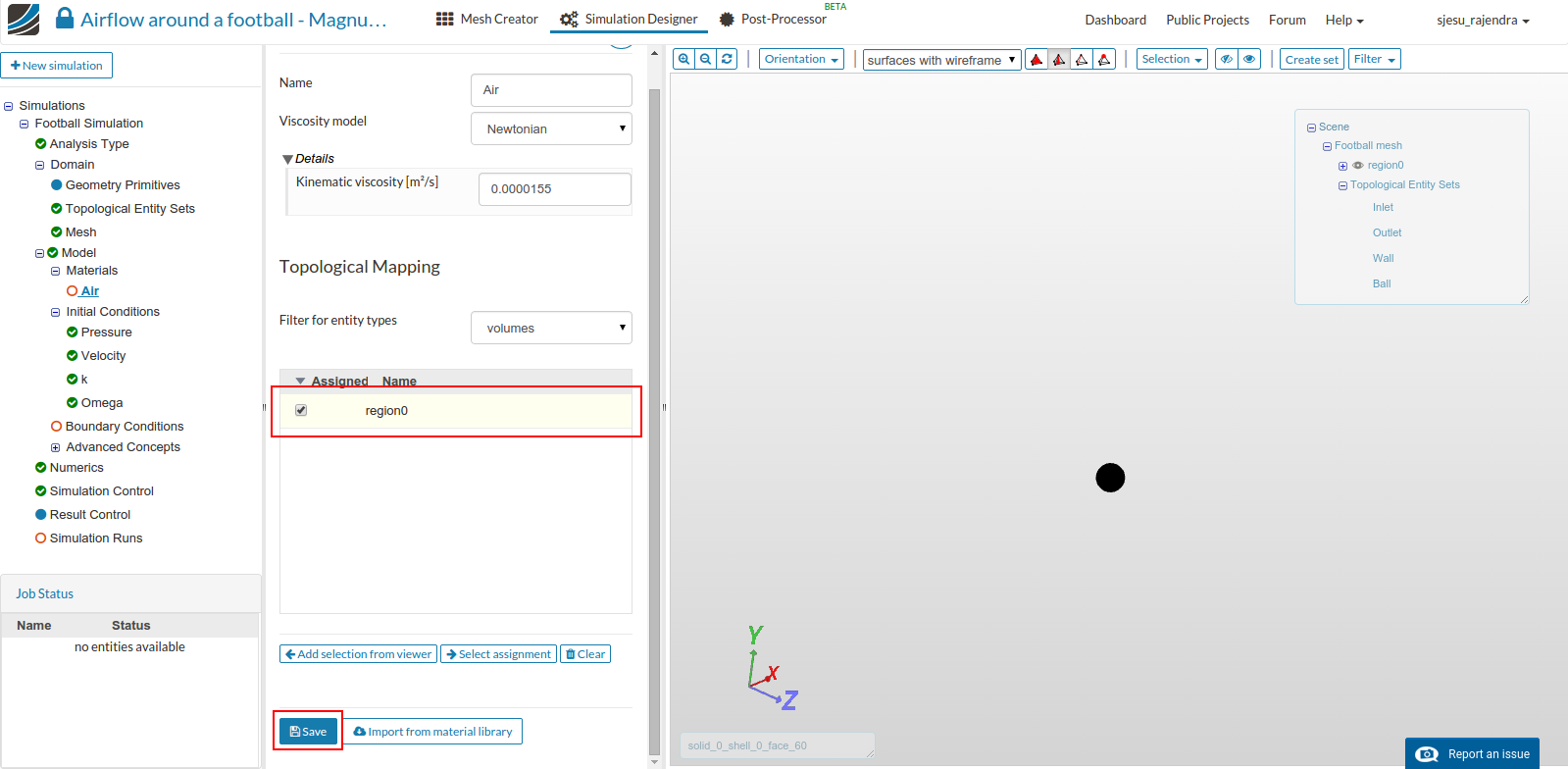Click Geometry Primitives blue status icon
Screen dimensions: 1568x769
click(56, 185)
